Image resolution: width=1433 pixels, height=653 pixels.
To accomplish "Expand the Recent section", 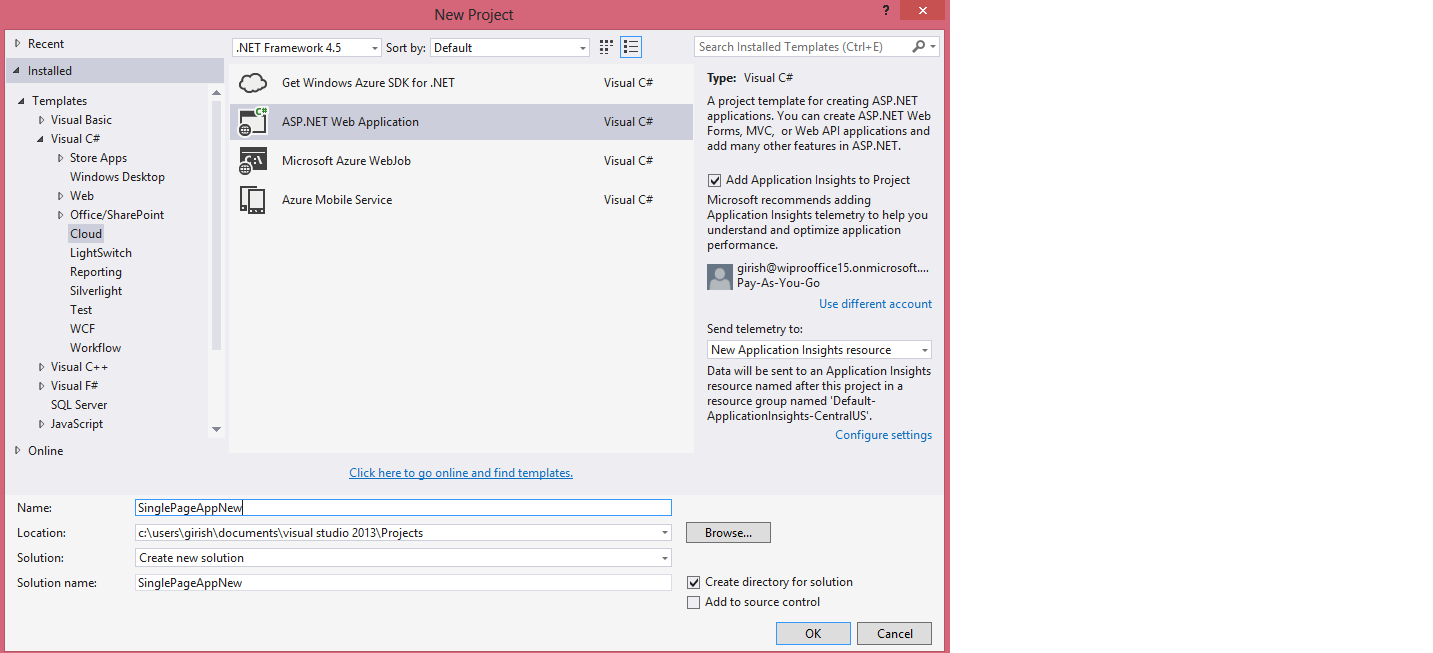I will pyautogui.click(x=18, y=44).
